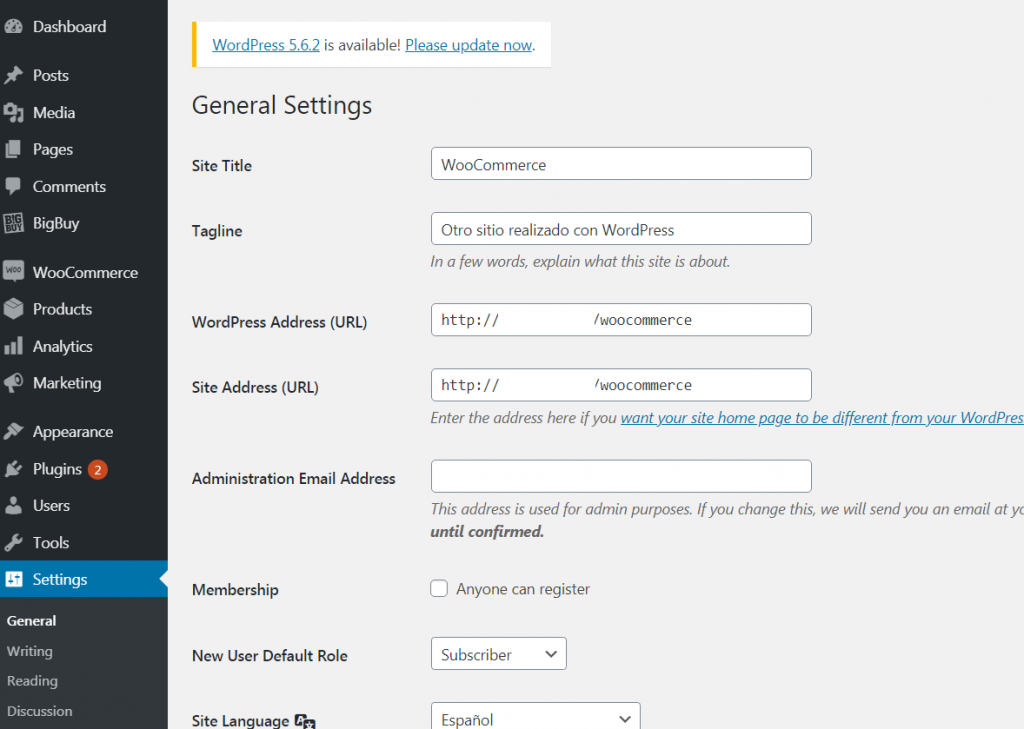Screen dimensions: 1024x729
Task: Click the Dashboard gauge icon
Action: [14, 27]
